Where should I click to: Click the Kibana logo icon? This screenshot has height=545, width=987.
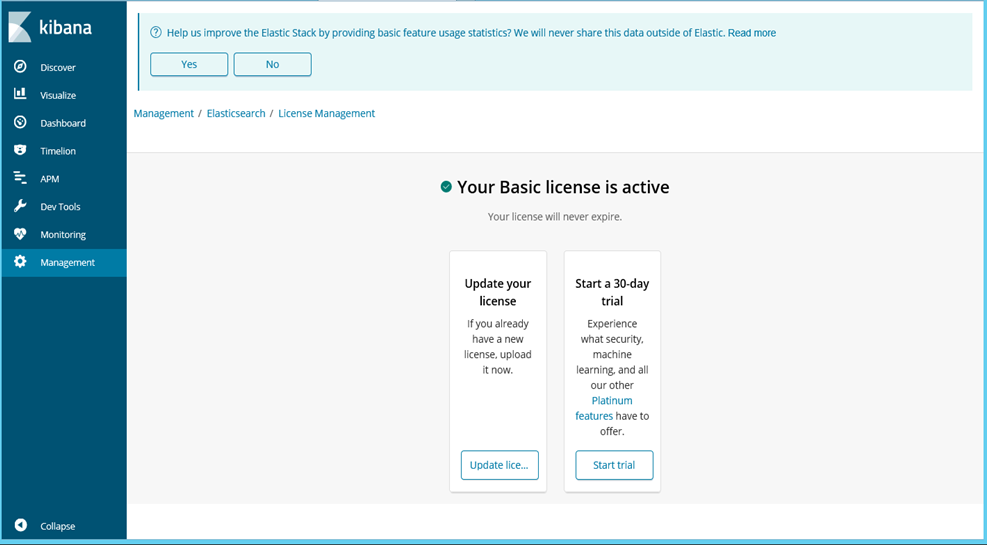pyautogui.click(x=20, y=26)
